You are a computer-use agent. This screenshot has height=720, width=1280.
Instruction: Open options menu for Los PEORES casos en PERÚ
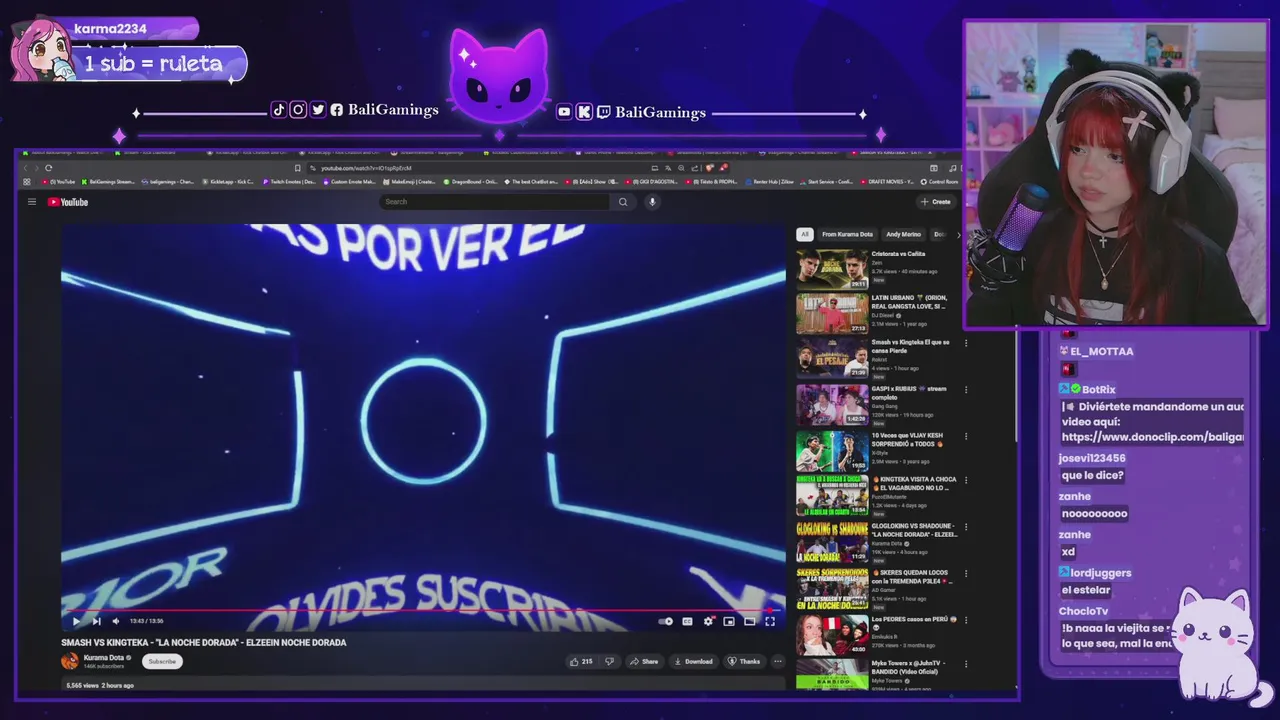tap(966, 619)
